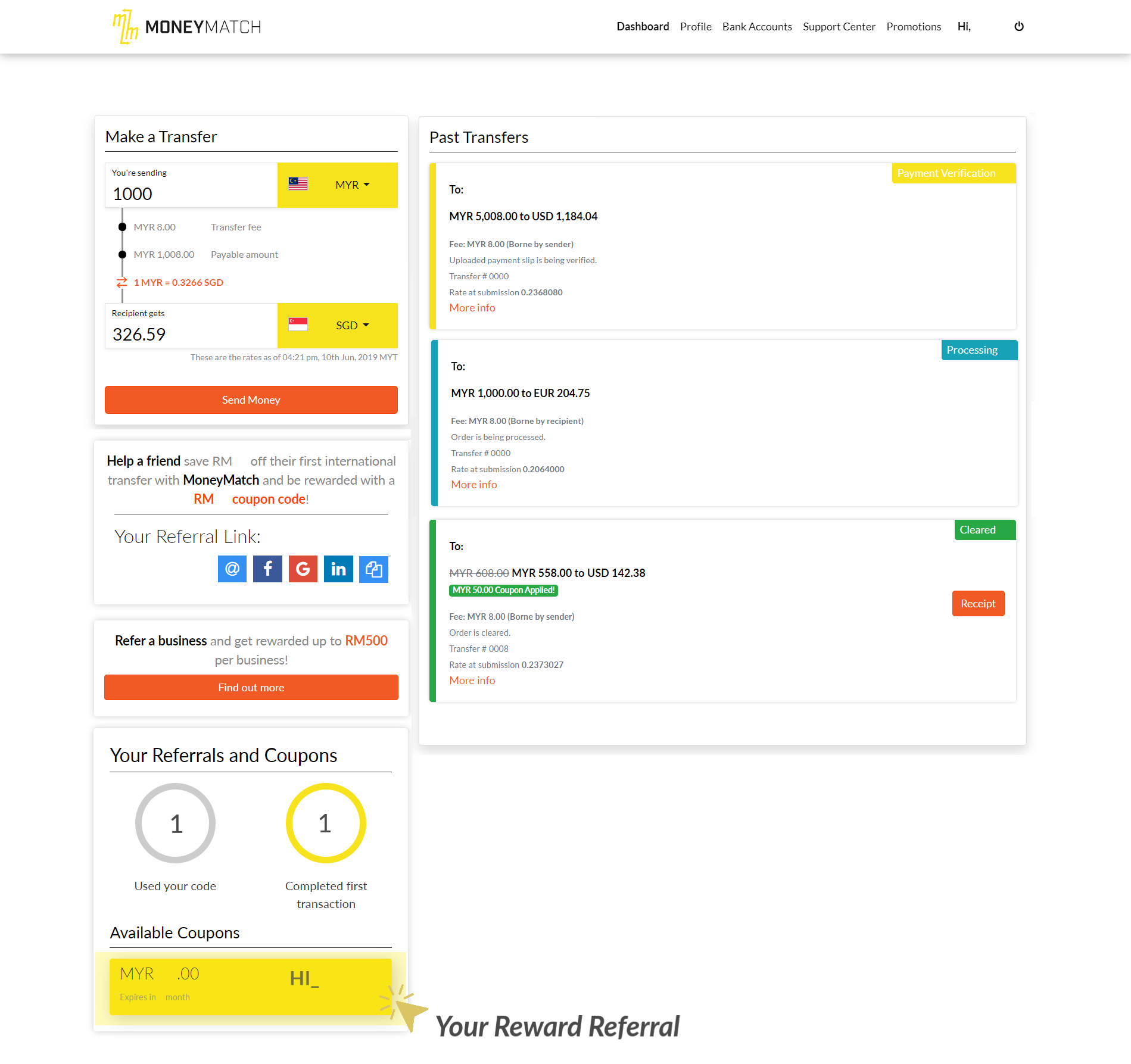Select the yellow available coupon card
Viewport: 1131px width, 1064px height.
tap(250, 986)
